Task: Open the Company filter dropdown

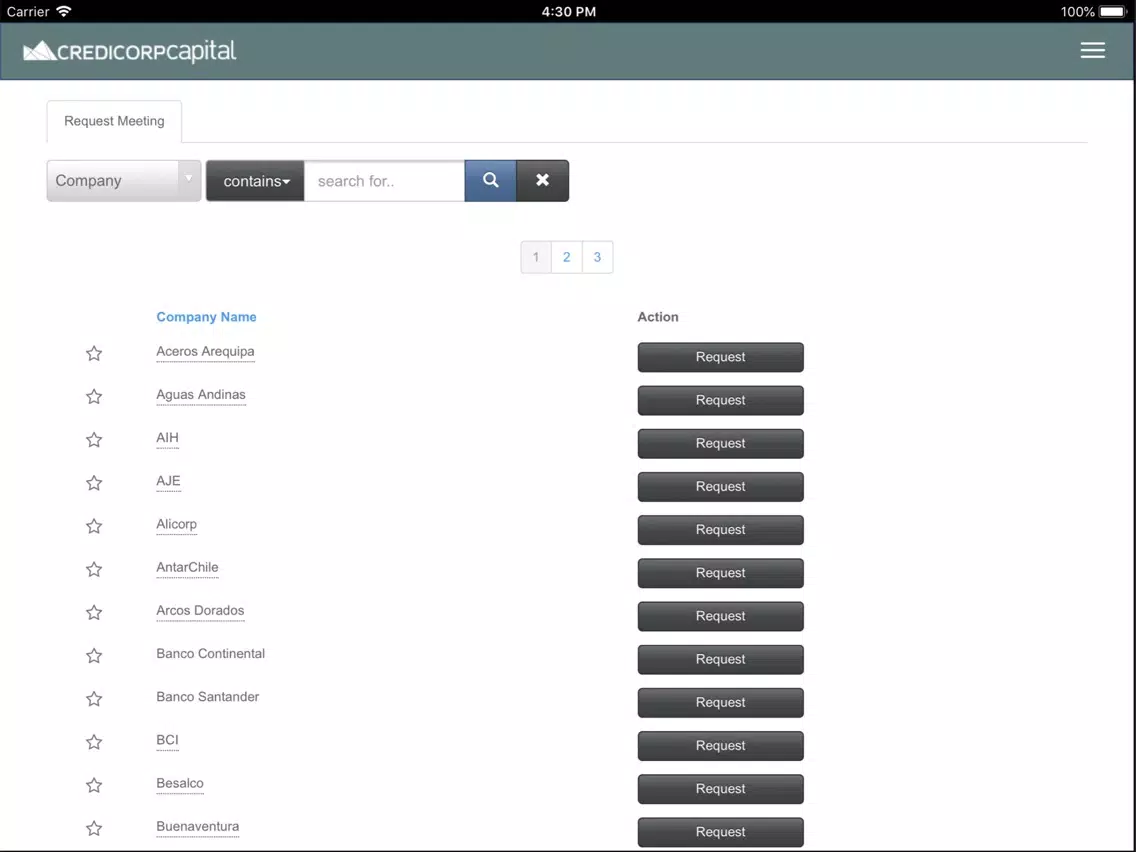Action: pyautogui.click(x=124, y=180)
